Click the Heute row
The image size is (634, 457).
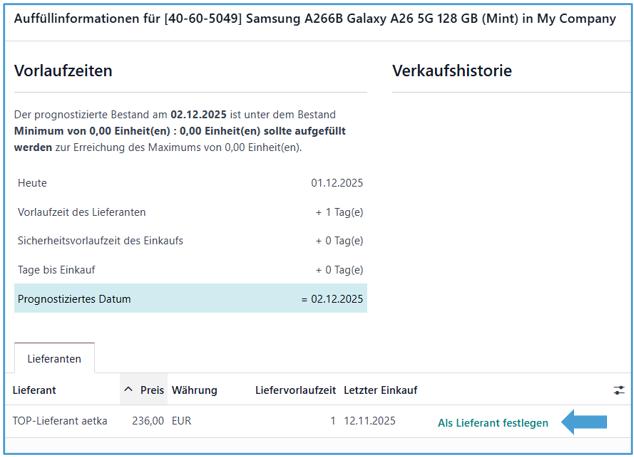[x=190, y=183]
